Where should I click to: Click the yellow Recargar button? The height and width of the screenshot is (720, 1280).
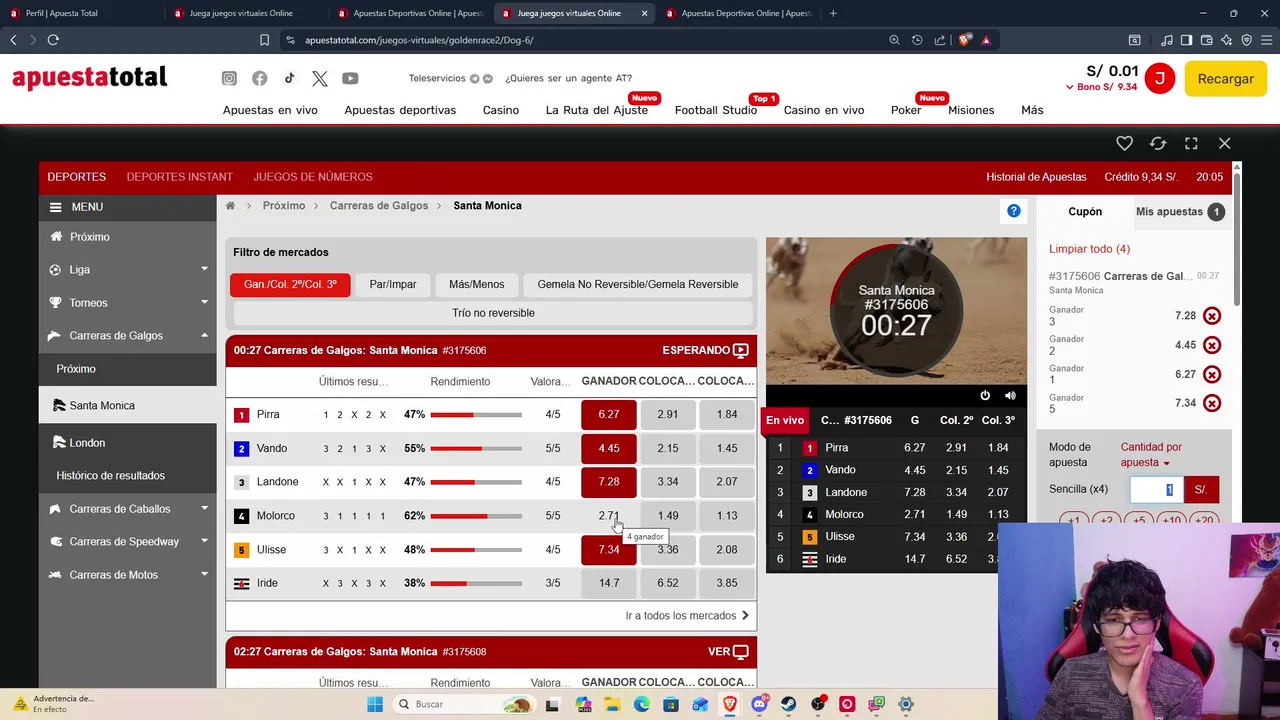(x=1225, y=79)
